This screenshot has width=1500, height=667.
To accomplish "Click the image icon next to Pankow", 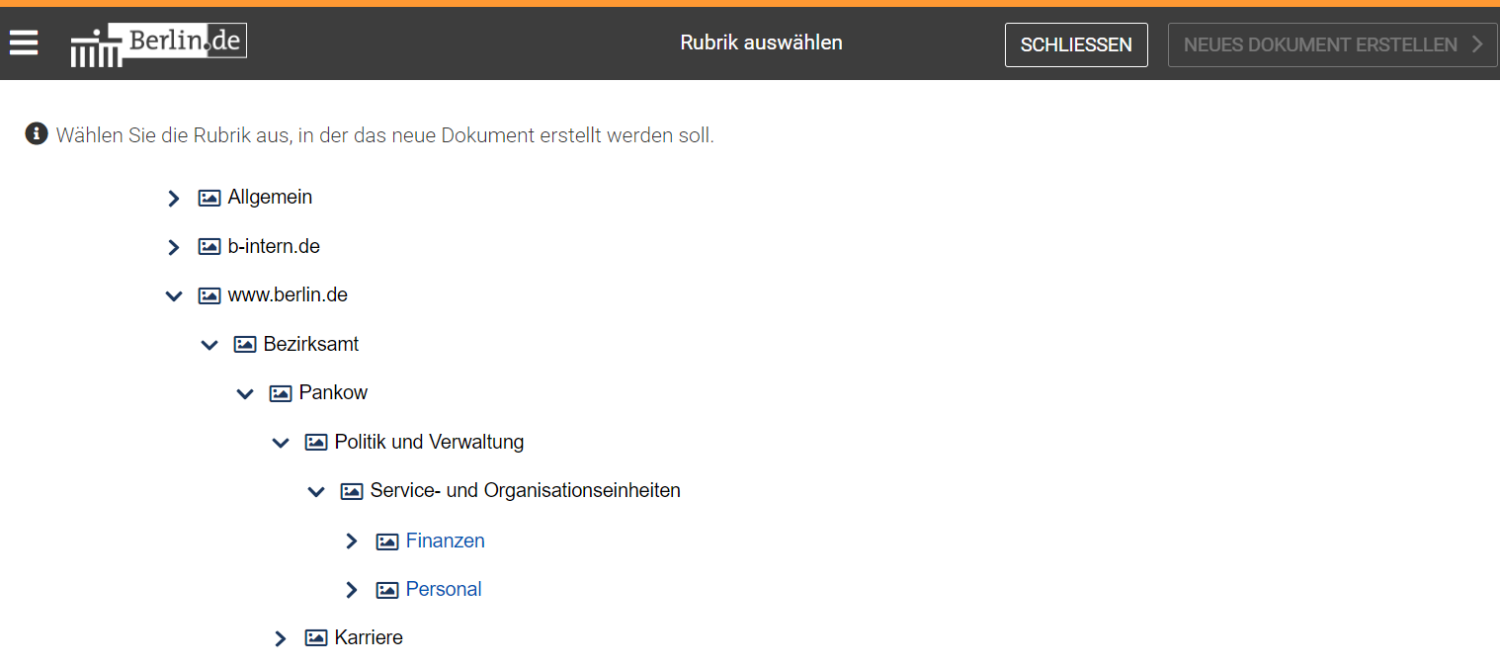I will [x=280, y=392].
